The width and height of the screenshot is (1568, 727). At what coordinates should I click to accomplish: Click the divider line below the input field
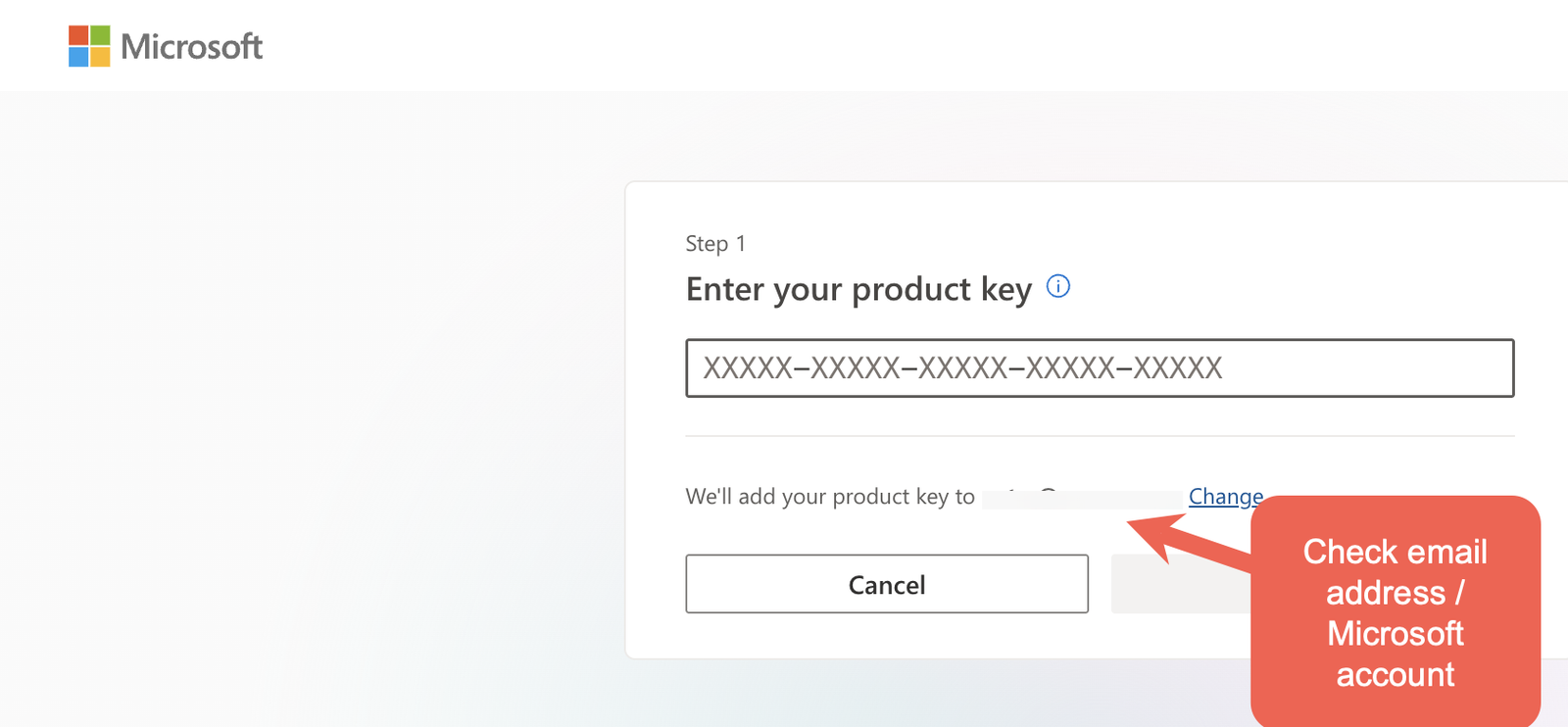pos(1100,436)
